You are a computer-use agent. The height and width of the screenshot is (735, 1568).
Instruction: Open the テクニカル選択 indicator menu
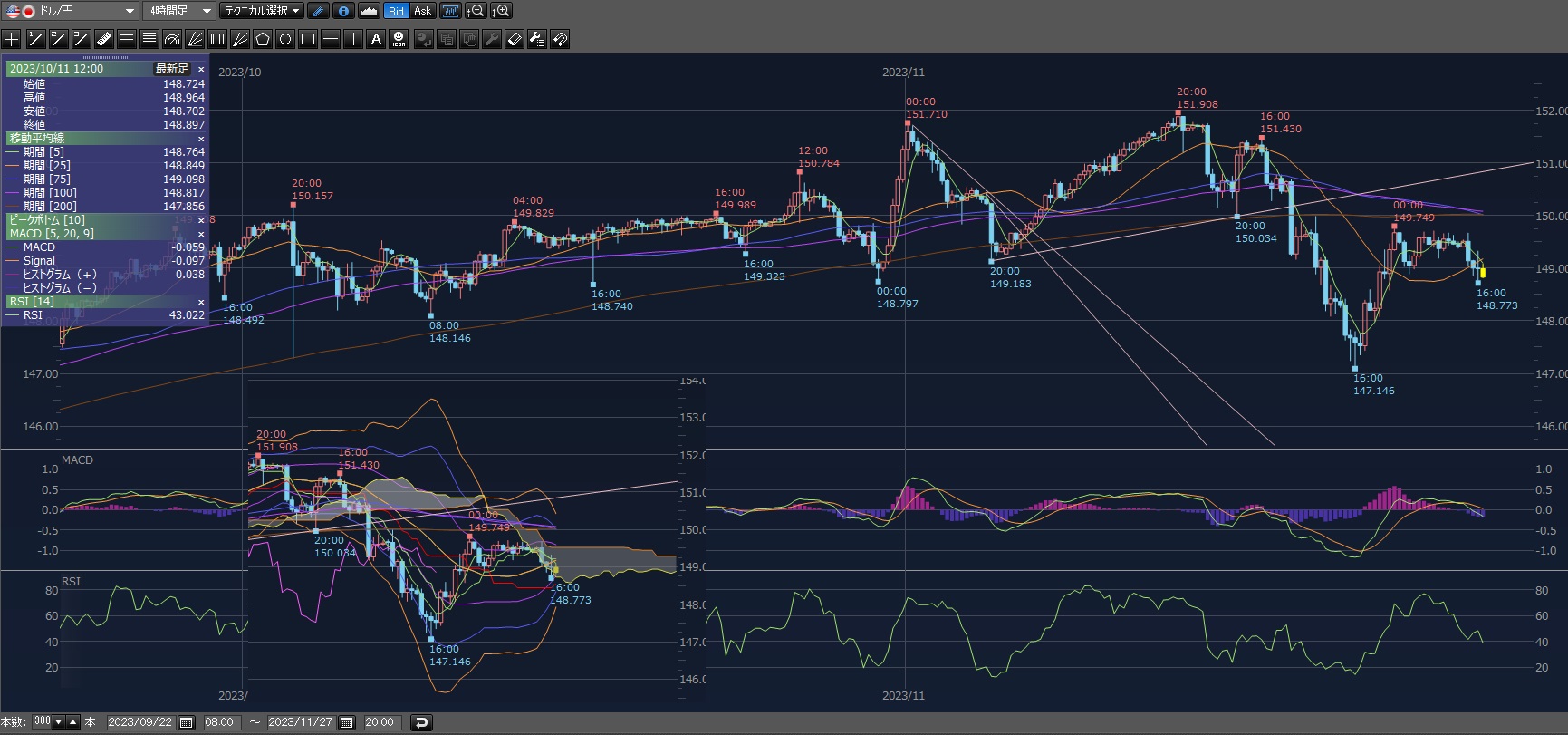263,11
